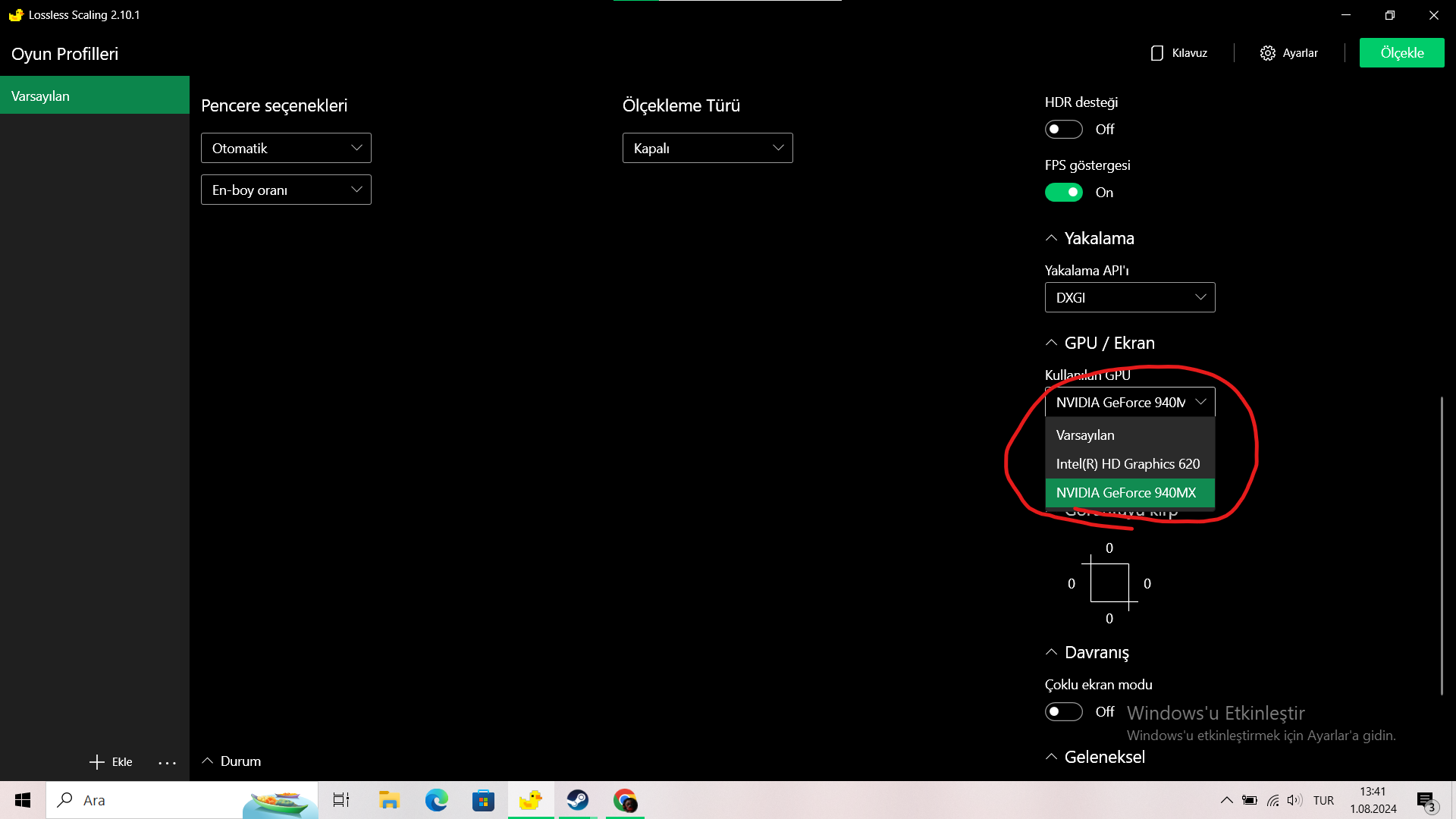Enable the HDR desteği toggle
The height and width of the screenshot is (819, 1456).
pyautogui.click(x=1063, y=130)
